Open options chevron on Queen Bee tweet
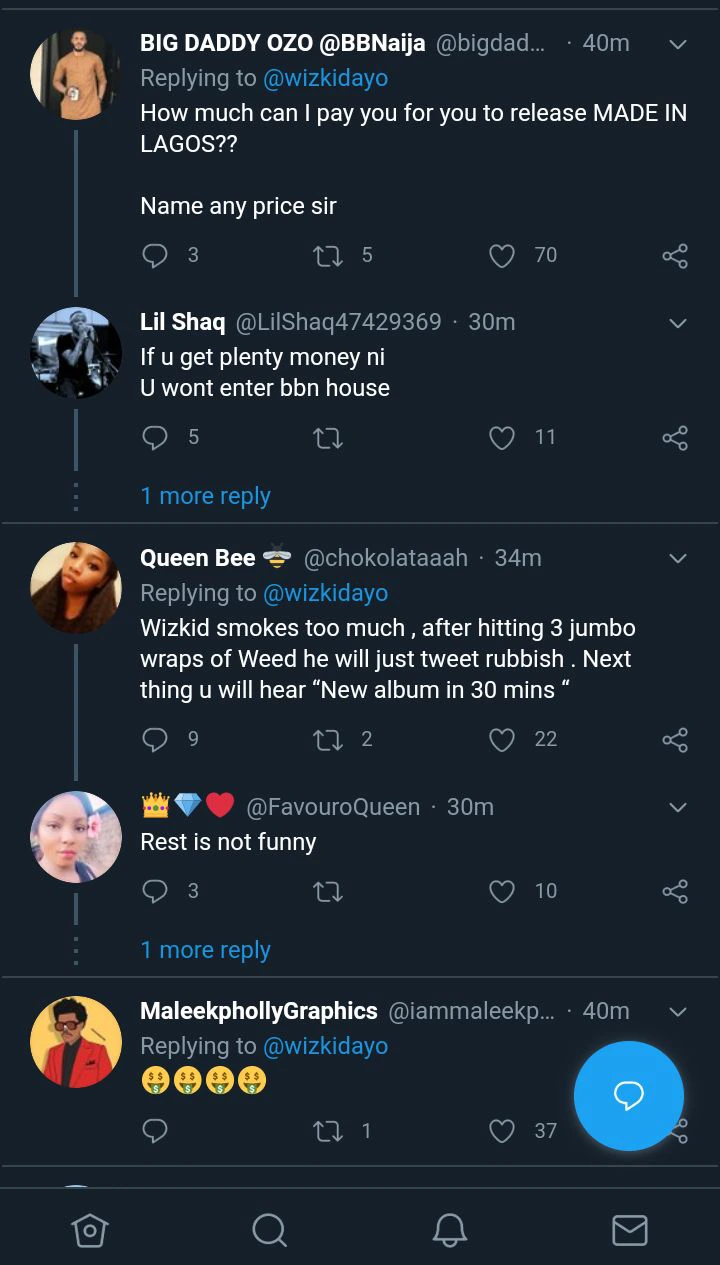Screen dimensions: 720x1265 [677, 558]
